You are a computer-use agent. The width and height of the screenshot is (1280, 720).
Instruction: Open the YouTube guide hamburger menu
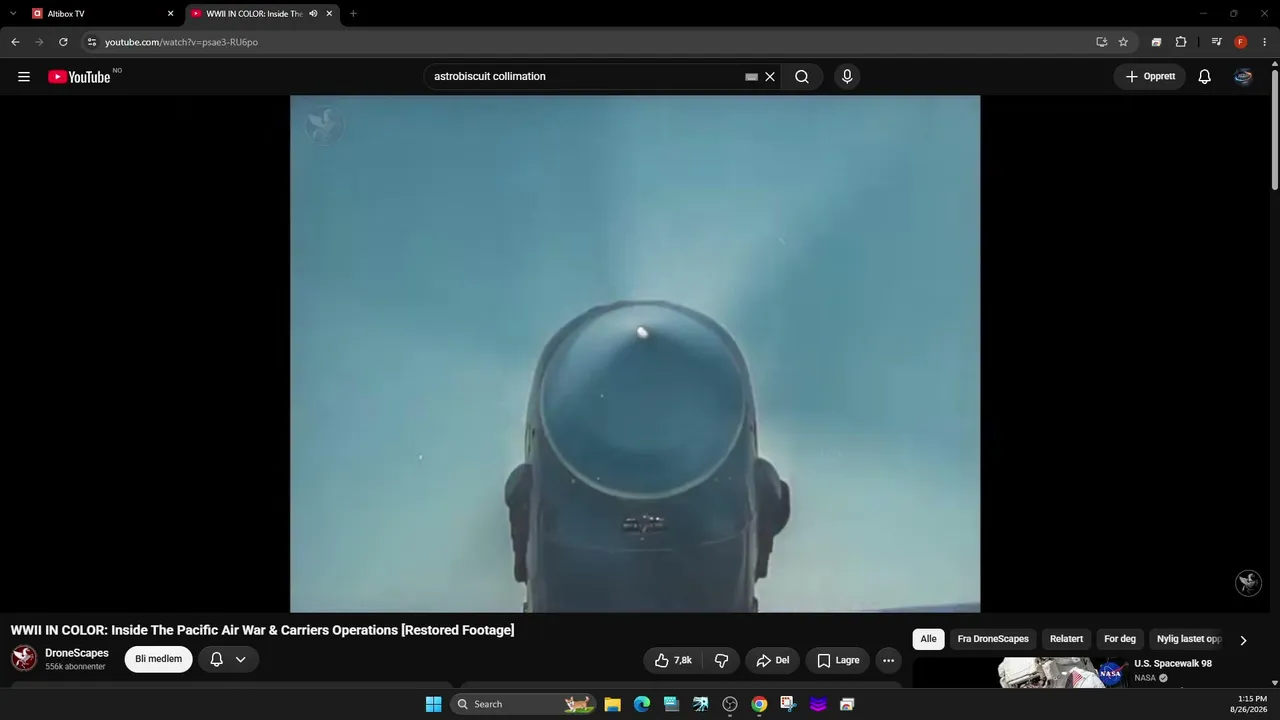pyautogui.click(x=24, y=77)
